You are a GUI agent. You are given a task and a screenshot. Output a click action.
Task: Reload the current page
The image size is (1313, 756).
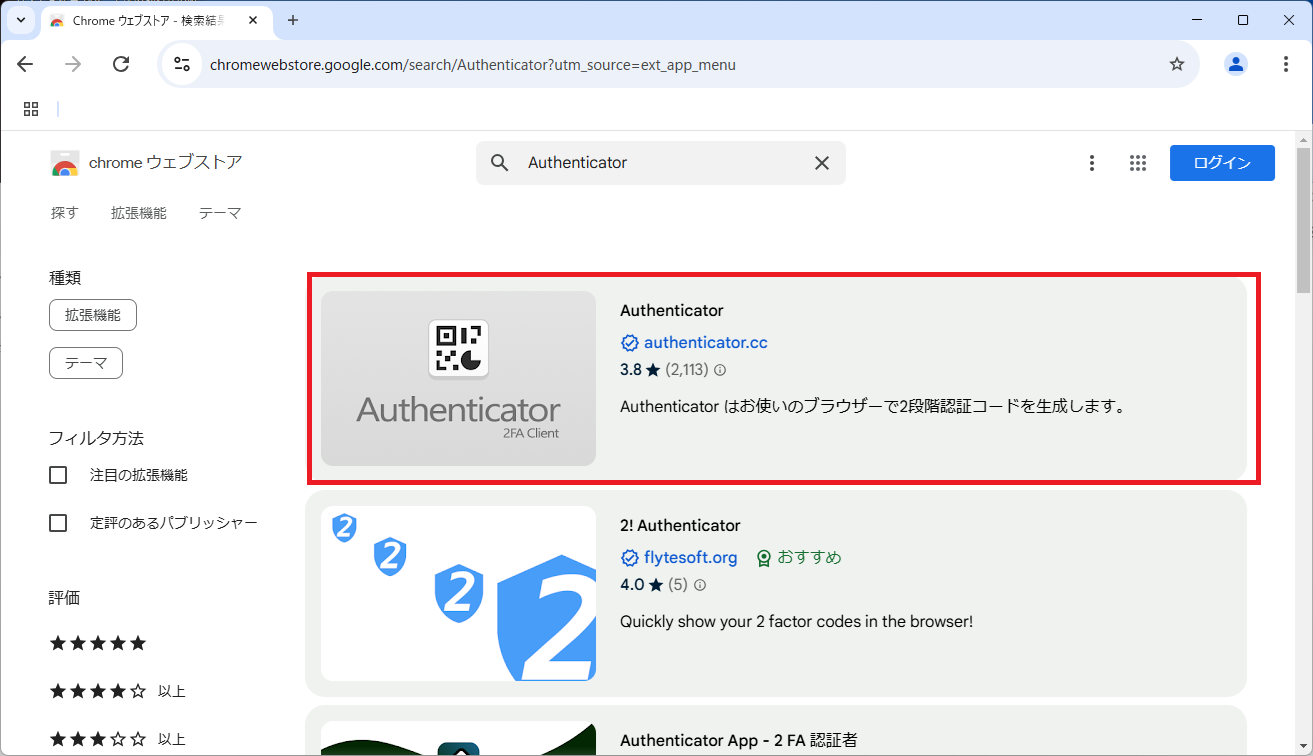[x=121, y=63]
